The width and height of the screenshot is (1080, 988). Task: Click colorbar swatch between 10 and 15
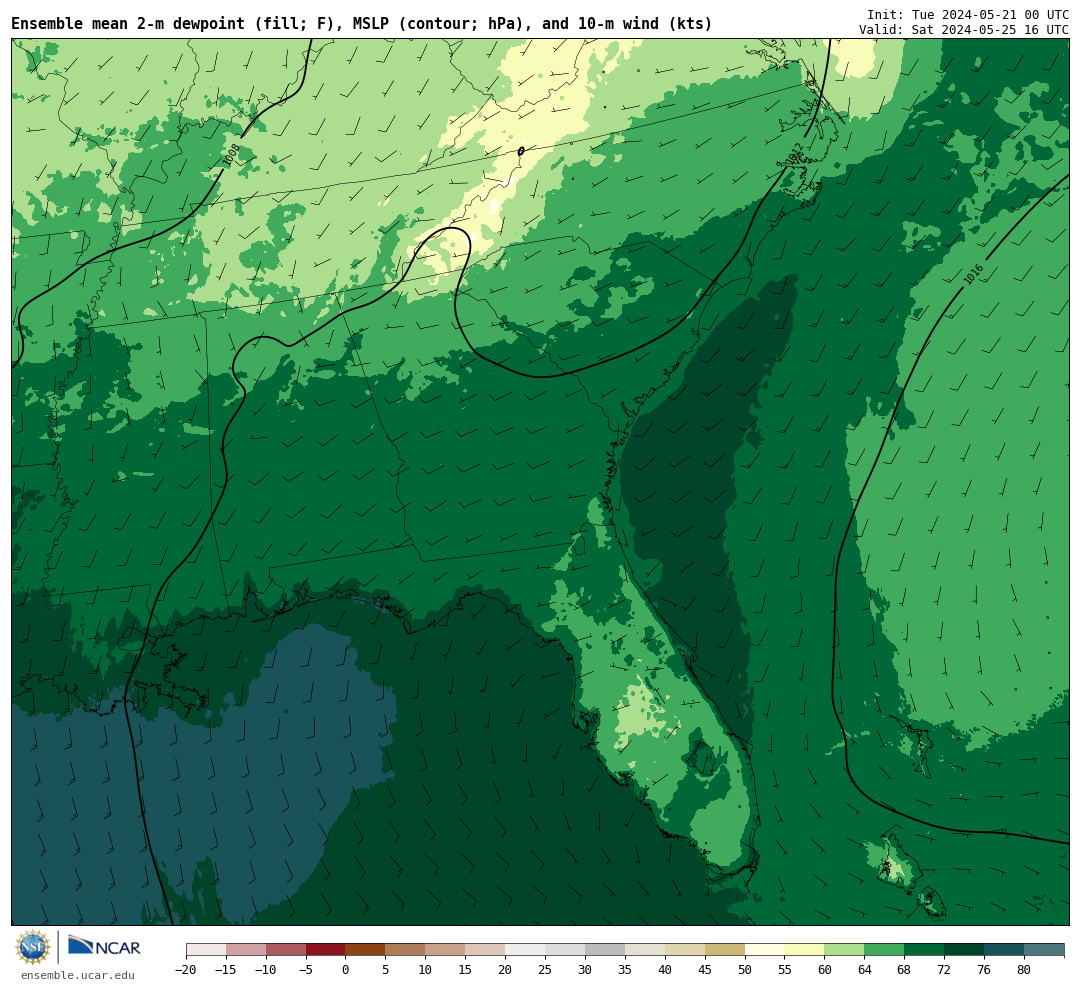(445, 950)
